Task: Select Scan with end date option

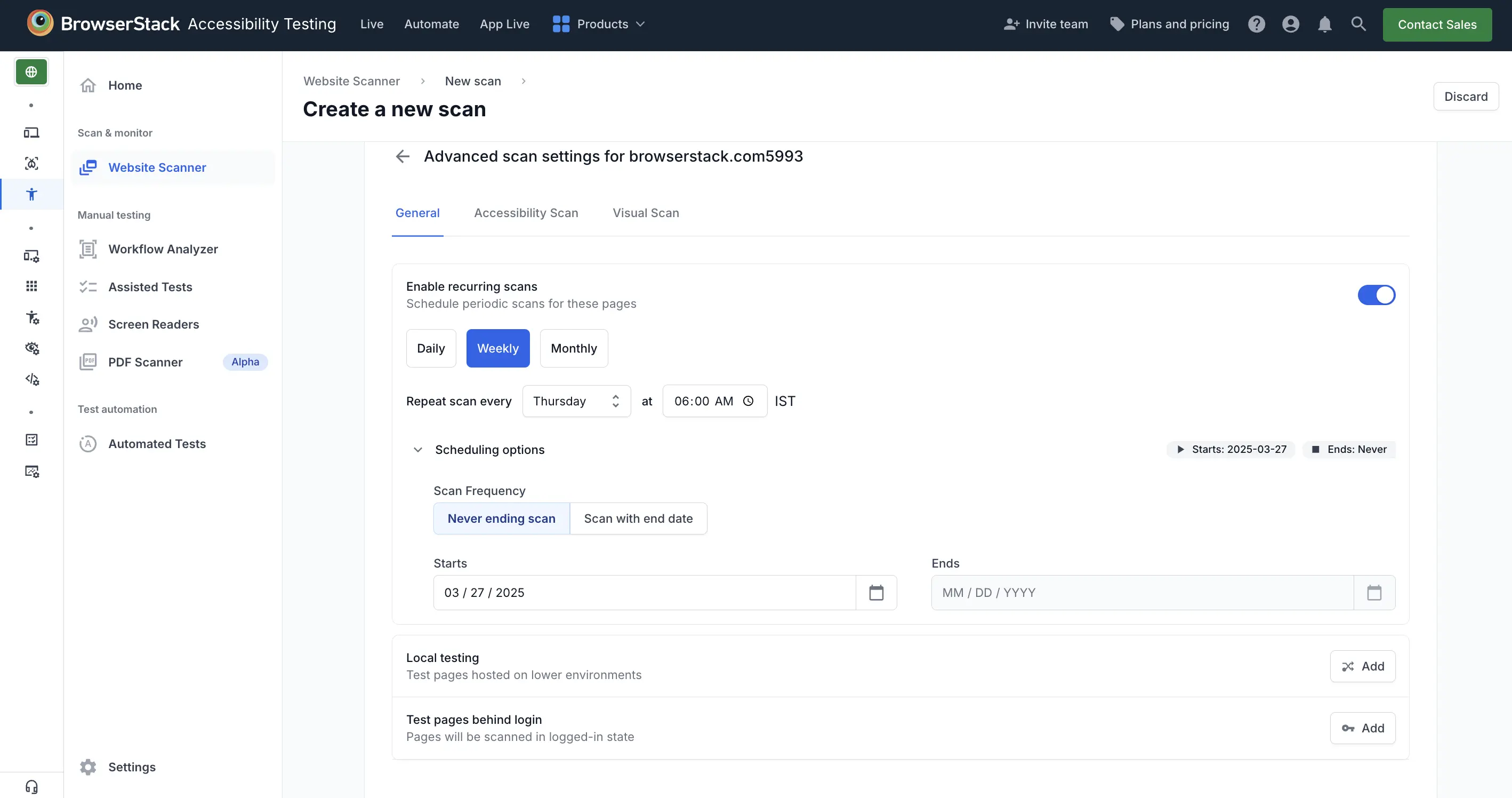Action: click(x=638, y=518)
